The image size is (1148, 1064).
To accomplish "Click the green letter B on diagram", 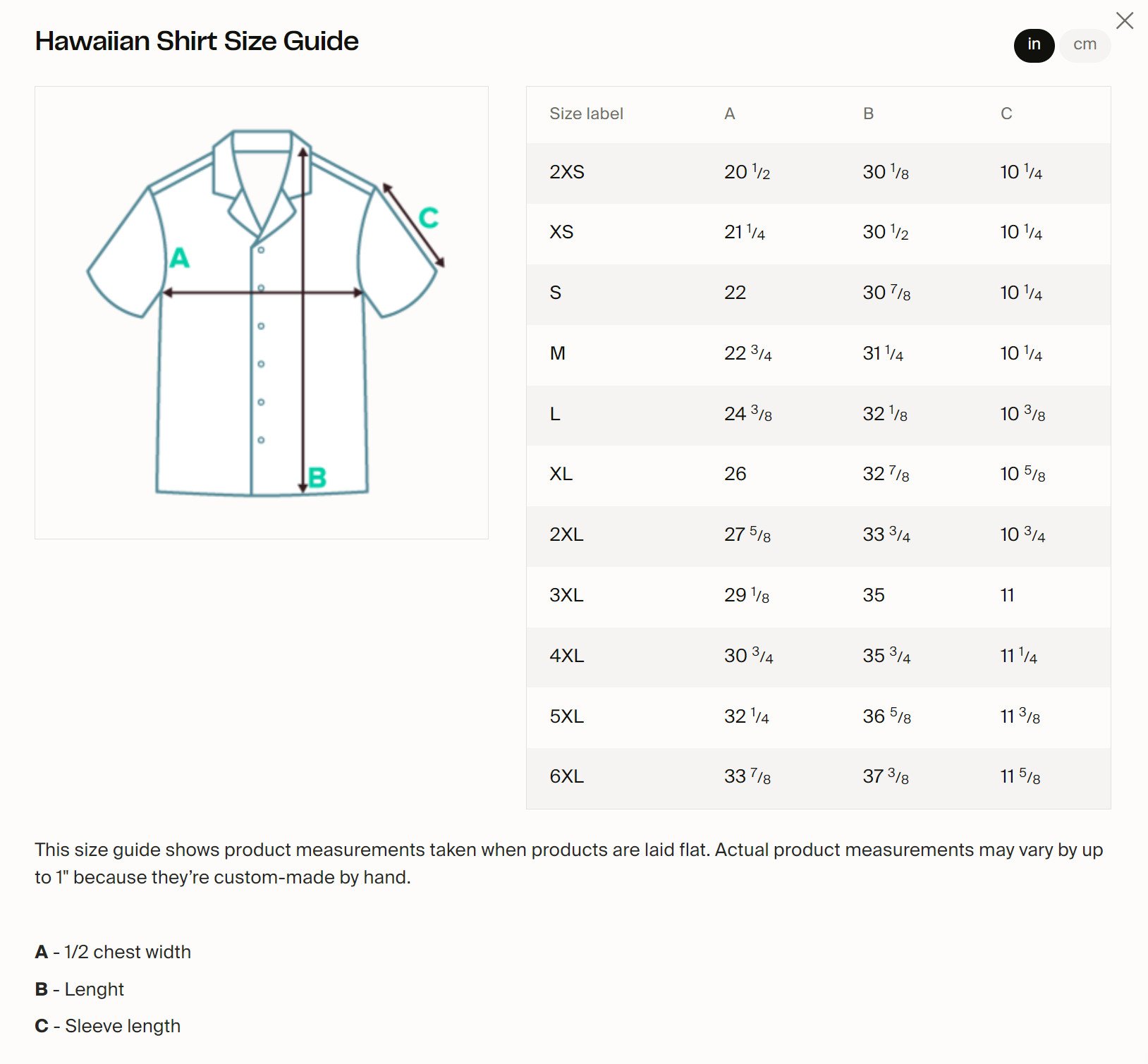I will 317,478.
